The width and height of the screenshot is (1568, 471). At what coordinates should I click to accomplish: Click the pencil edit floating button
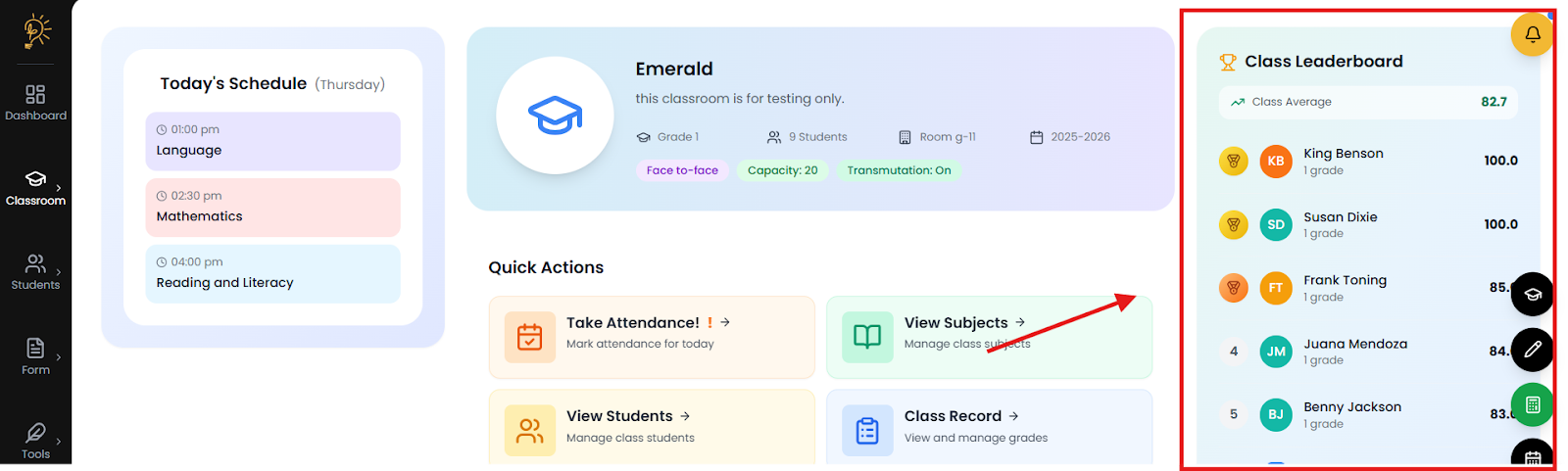pyautogui.click(x=1532, y=350)
